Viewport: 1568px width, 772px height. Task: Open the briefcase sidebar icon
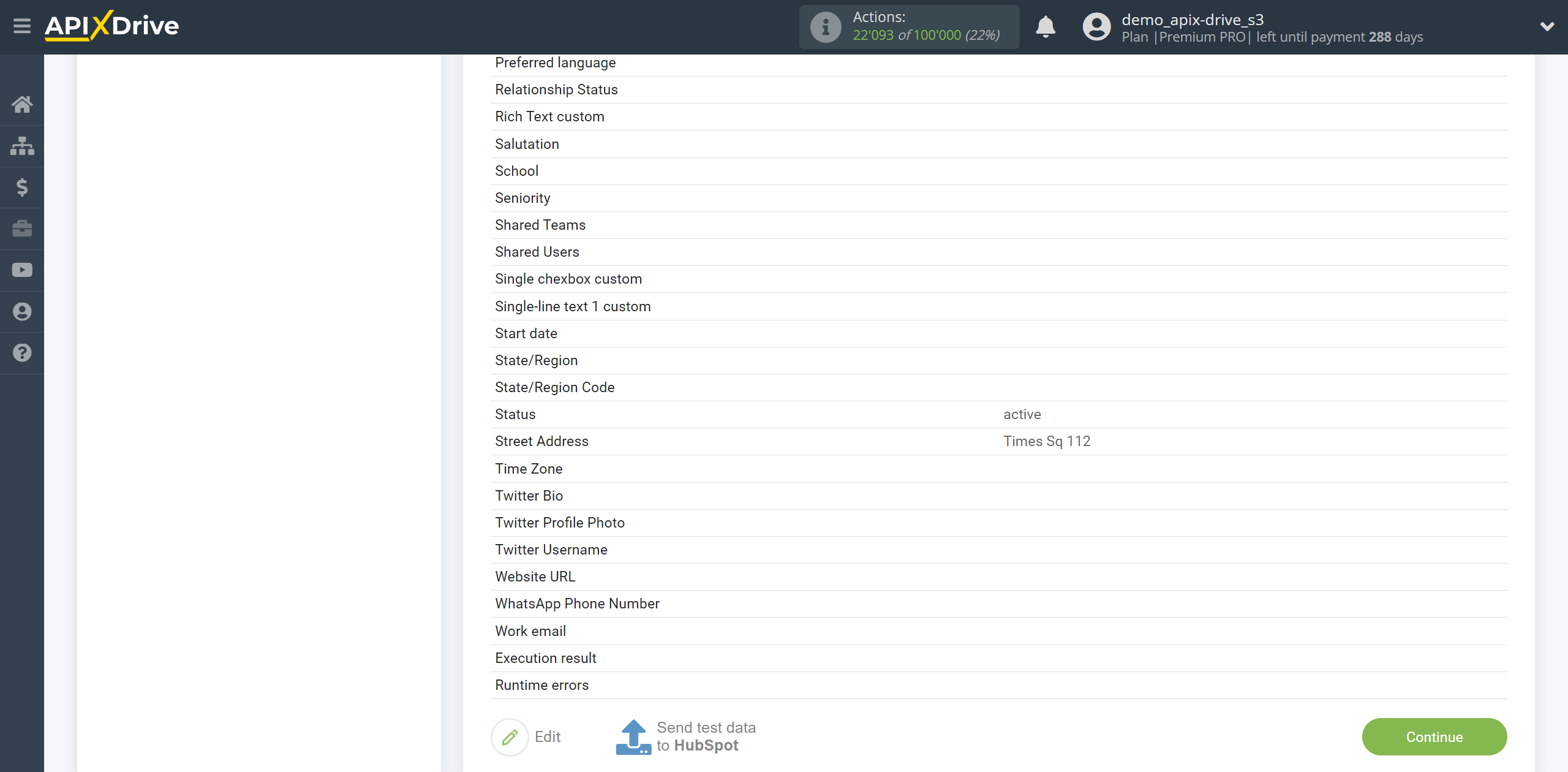coord(22,229)
